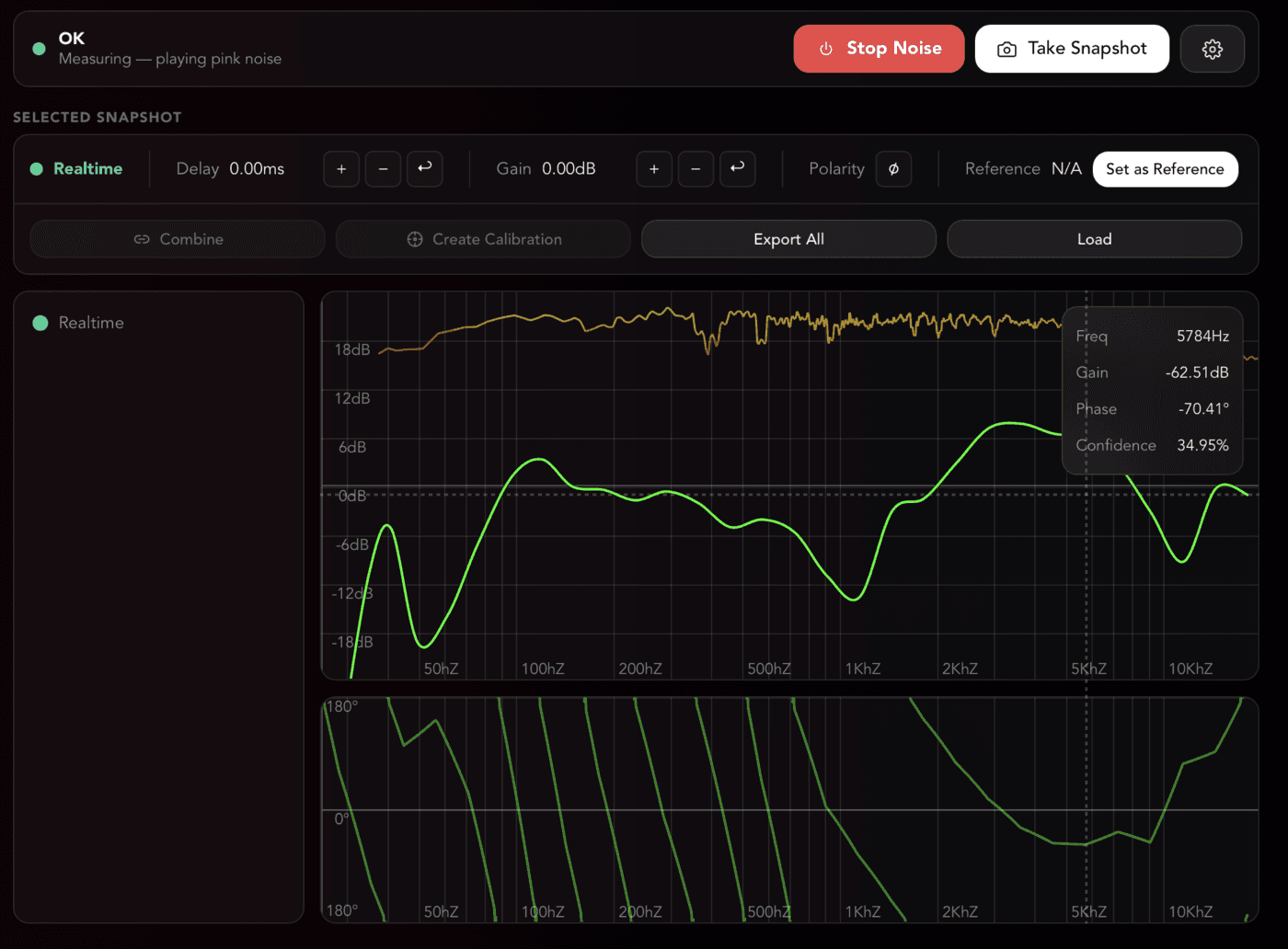
Task: Increase delay with the plus button
Action: click(x=341, y=169)
